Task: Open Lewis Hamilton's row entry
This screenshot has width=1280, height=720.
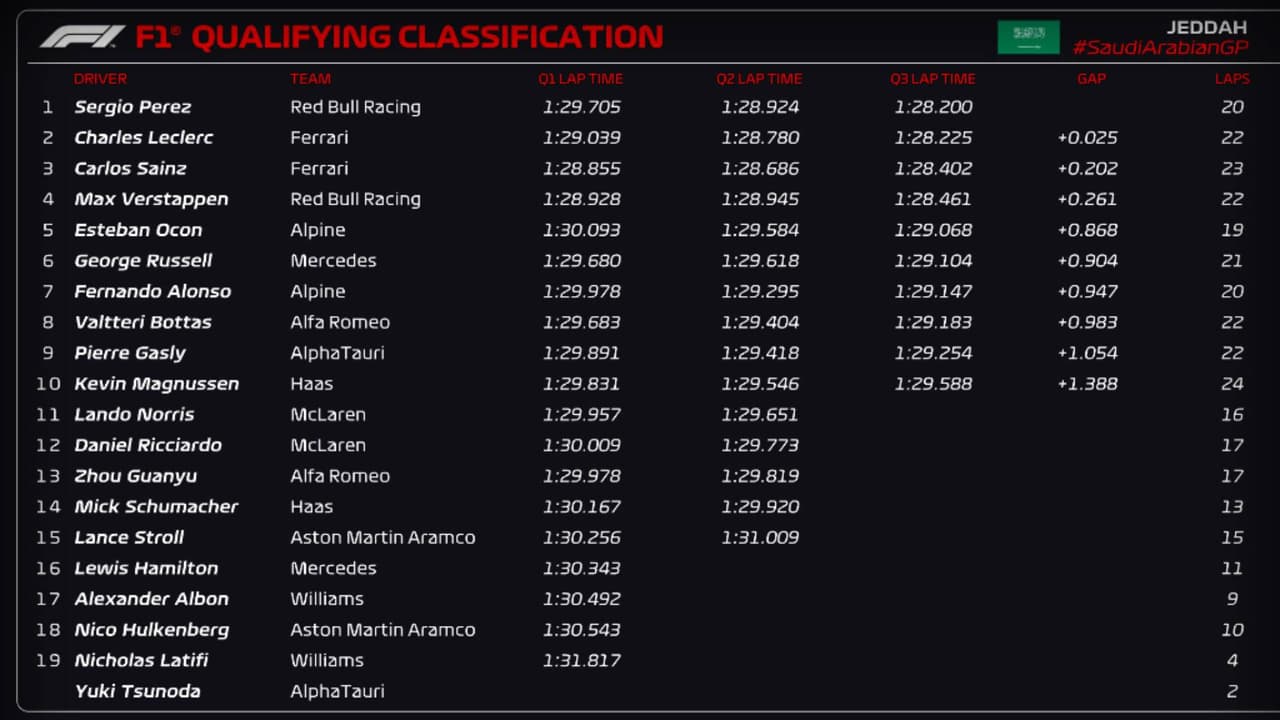Action: point(146,568)
